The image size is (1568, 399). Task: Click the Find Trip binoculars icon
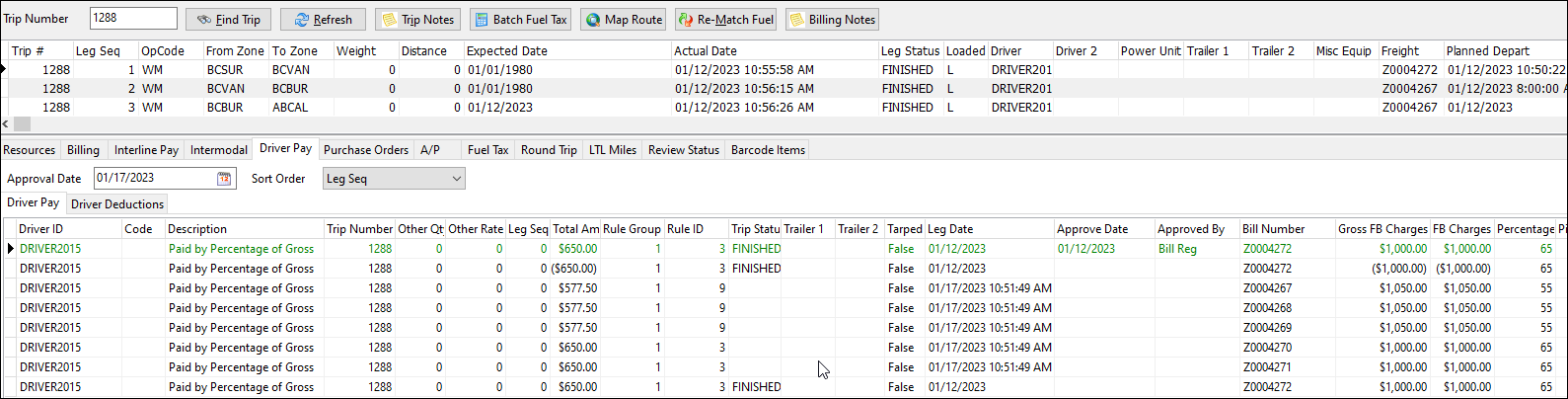[x=203, y=20]
